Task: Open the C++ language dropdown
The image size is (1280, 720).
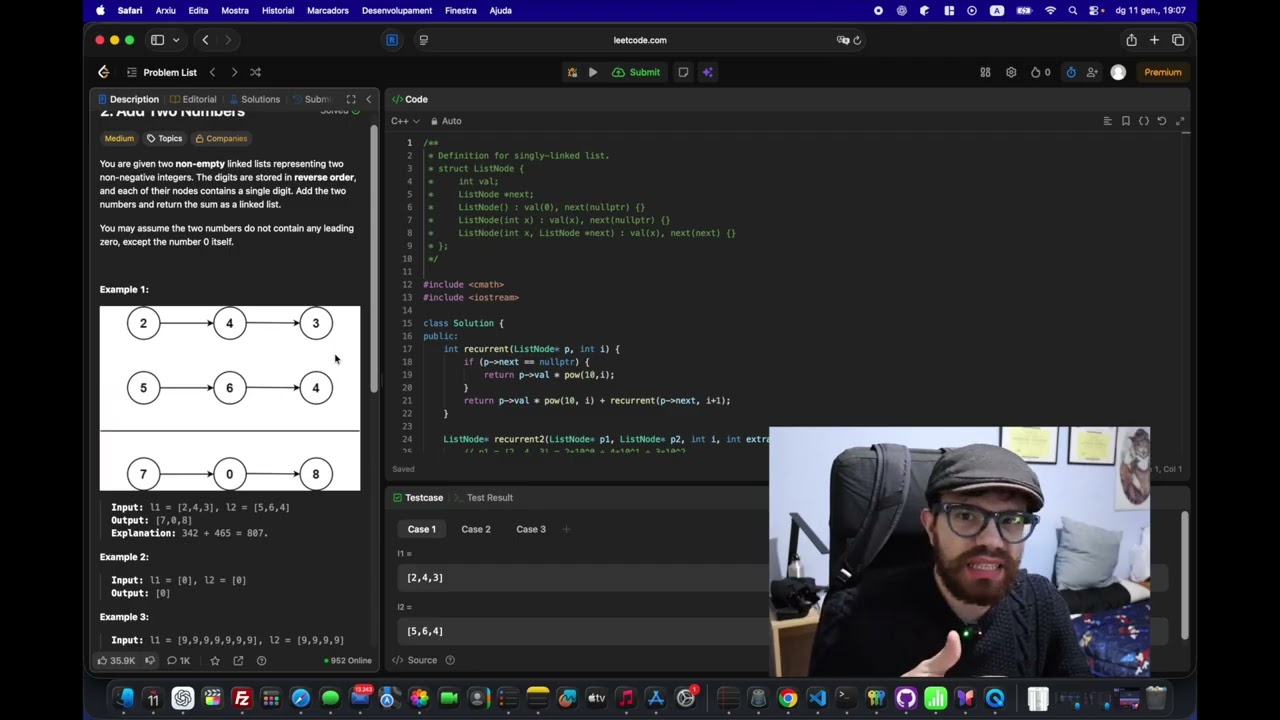Action: pos(405,121)
